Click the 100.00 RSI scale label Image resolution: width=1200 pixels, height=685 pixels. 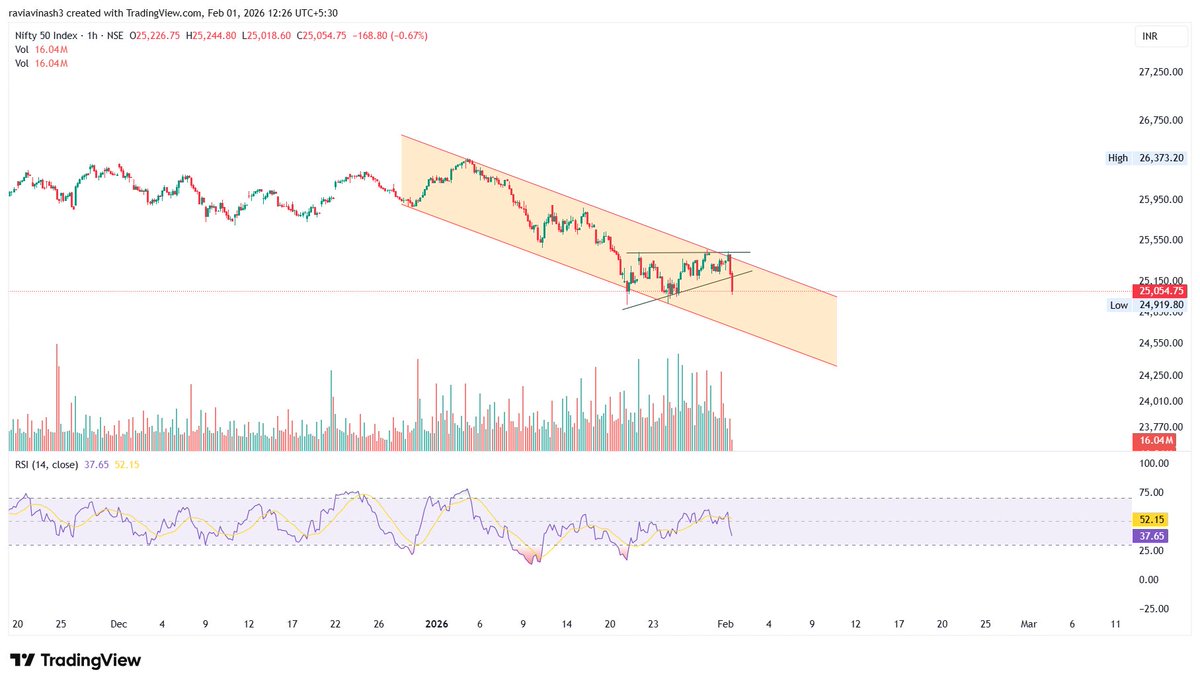click(1154, 464)
